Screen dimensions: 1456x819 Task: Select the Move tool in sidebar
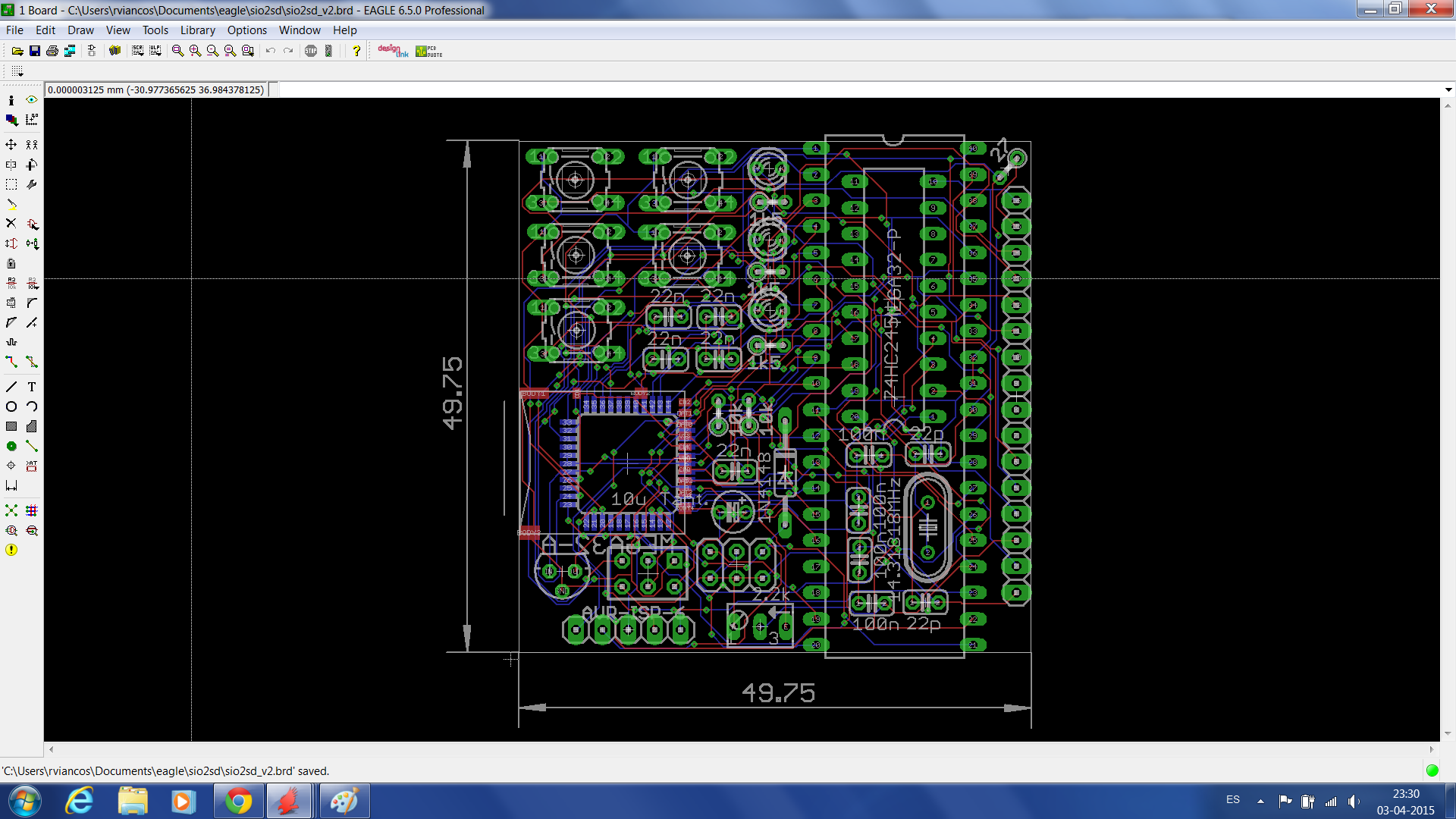(x=11, y=144)
